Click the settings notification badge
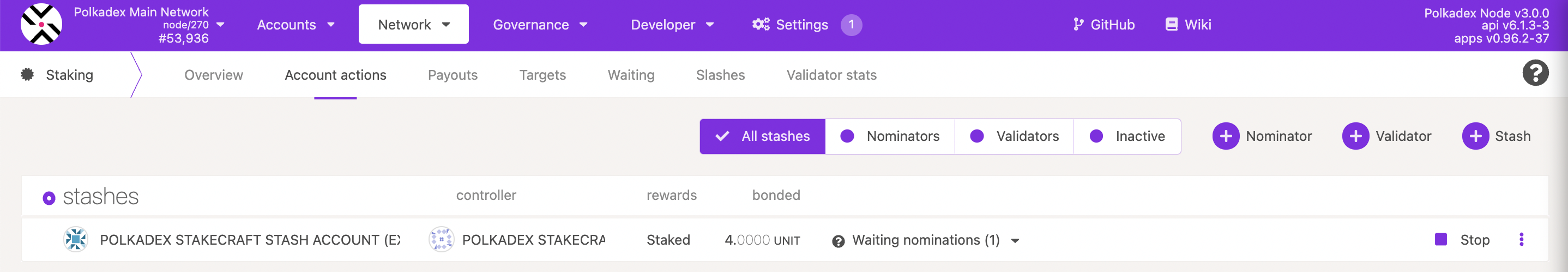1568x272 pixels. click(x=851, y=25)
